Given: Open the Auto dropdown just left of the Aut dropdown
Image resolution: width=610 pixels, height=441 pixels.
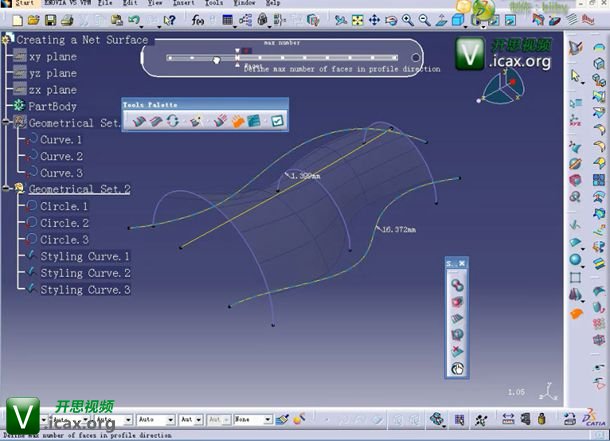Looking at the screenshot, I should (155, 420).
